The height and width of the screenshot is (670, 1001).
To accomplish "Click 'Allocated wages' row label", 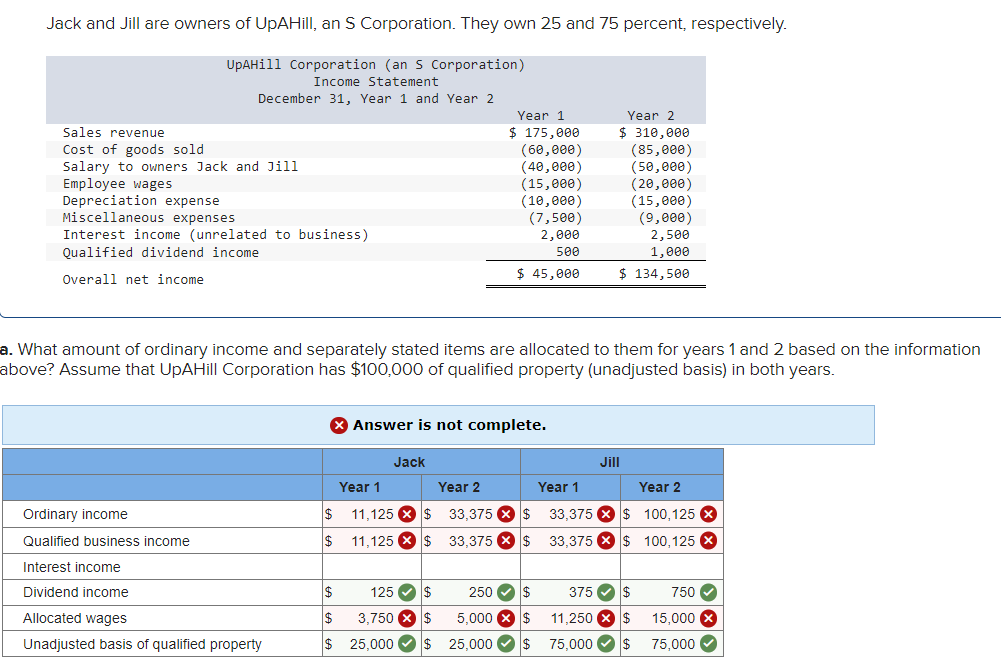I will point(75,618).
